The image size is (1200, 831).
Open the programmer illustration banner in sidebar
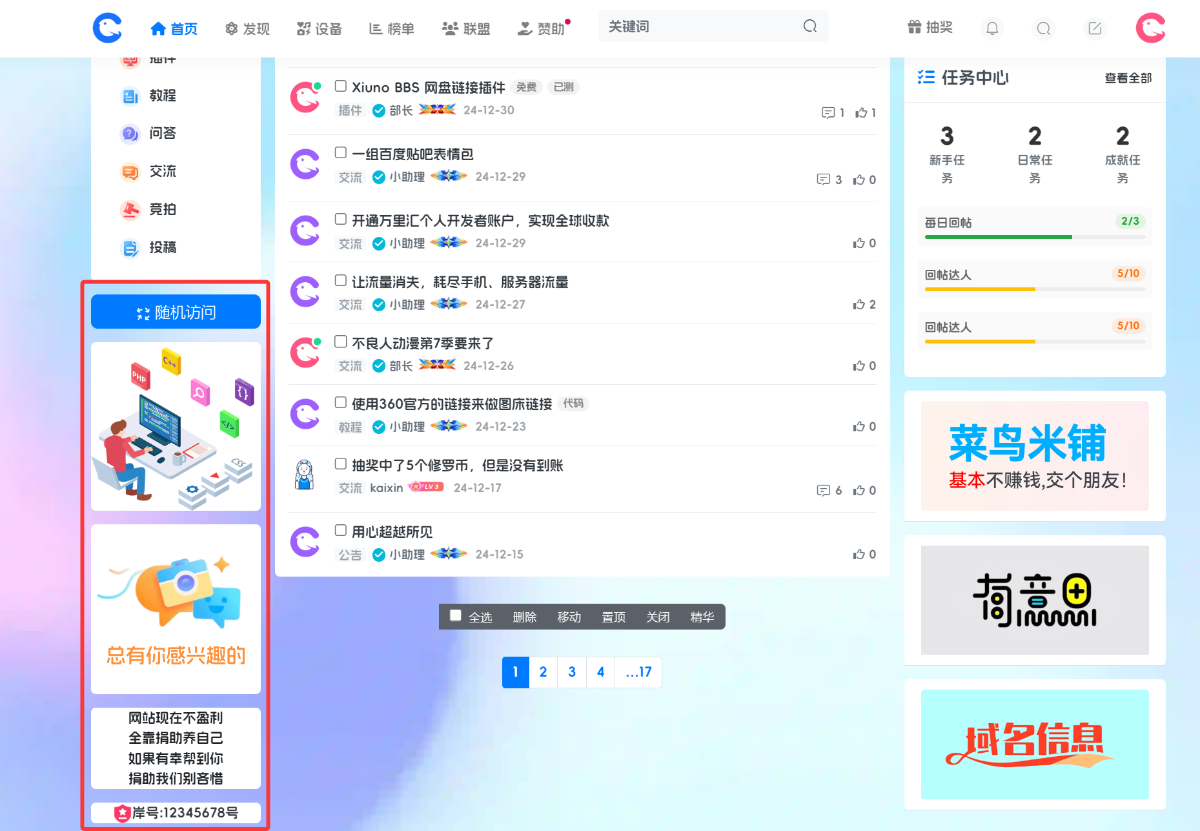(x=176, y=427)
